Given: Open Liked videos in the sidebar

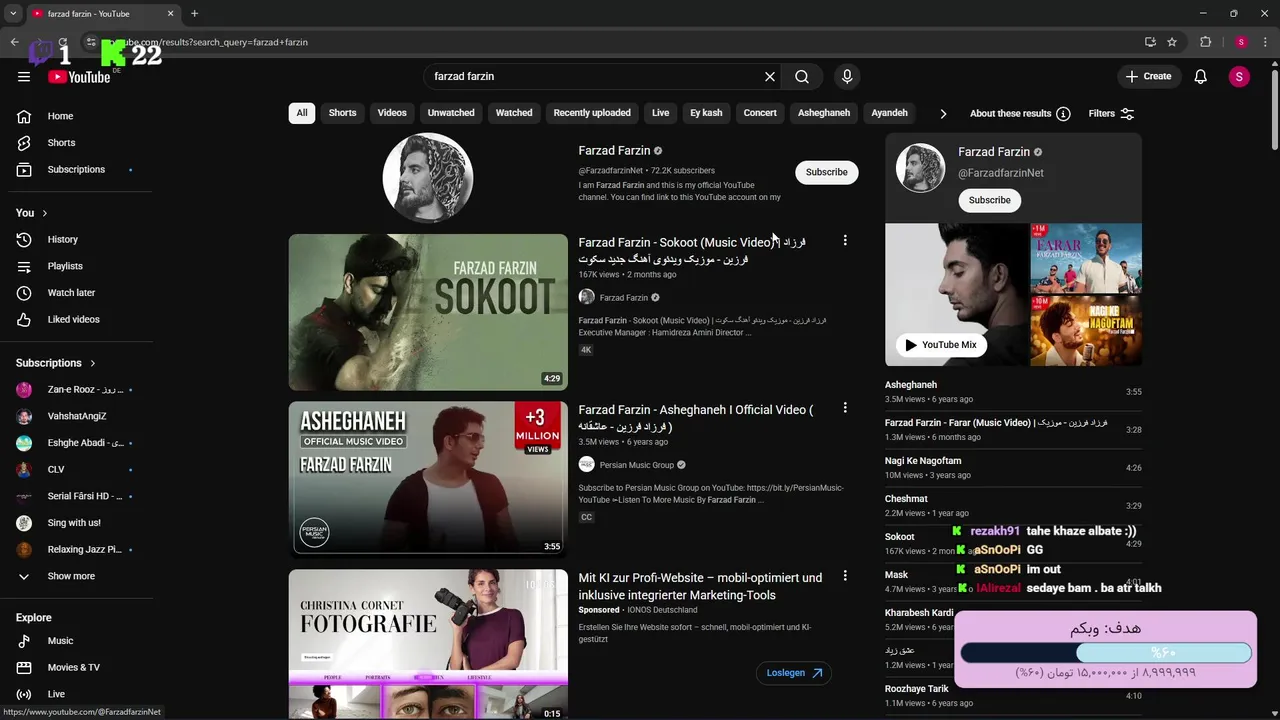Looking at the screenshot, I should point(77,319).
